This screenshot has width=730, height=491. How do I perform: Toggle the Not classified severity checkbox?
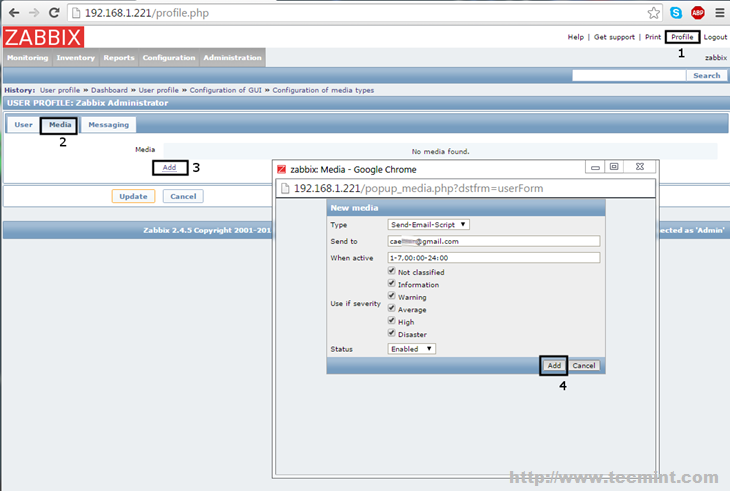tap(392, 271)
